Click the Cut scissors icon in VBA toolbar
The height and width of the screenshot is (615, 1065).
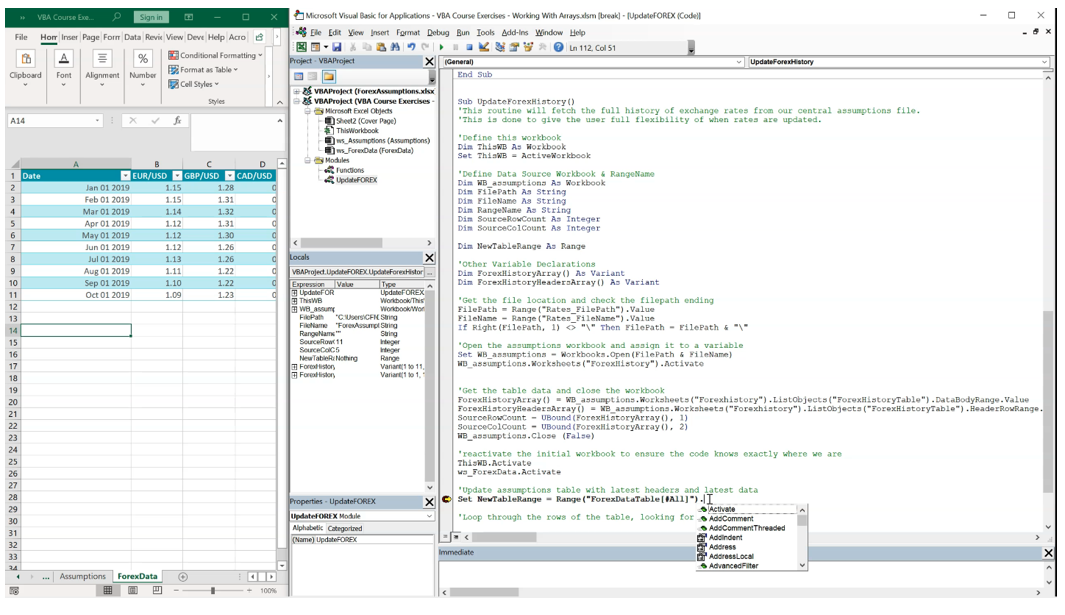tap(353, 48)
